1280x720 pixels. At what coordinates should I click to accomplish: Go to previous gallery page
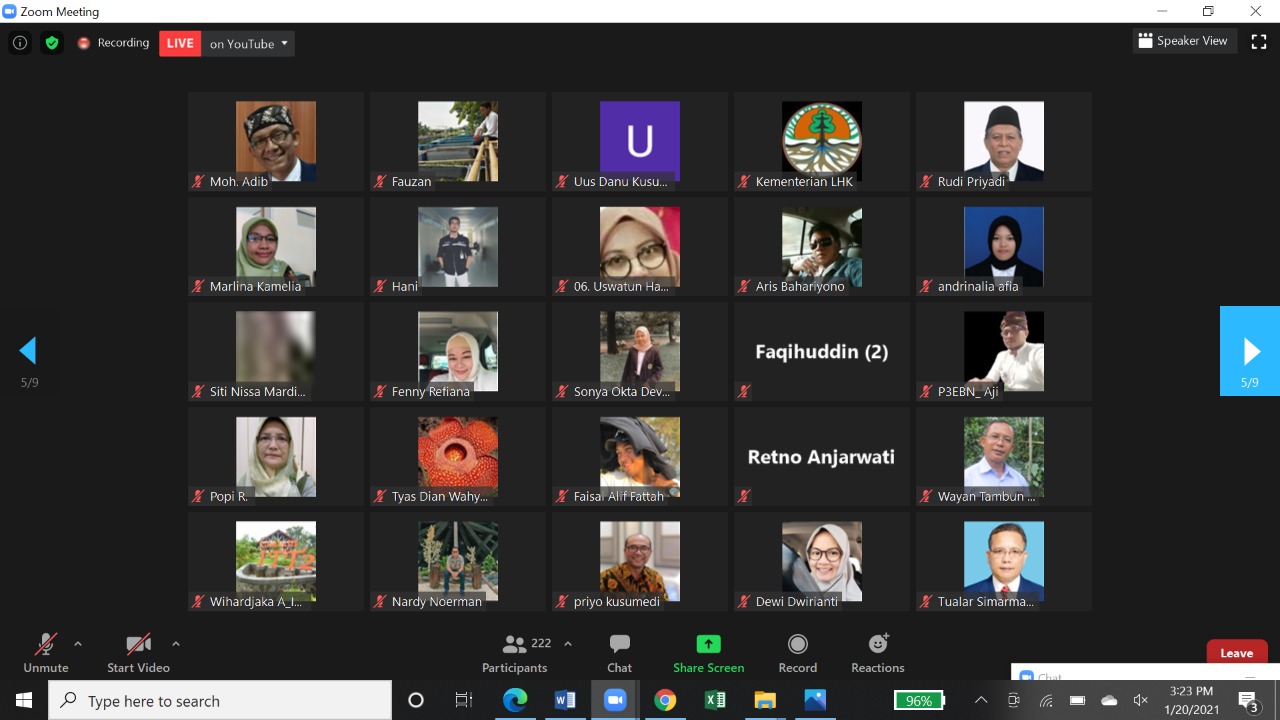[29, 351]
